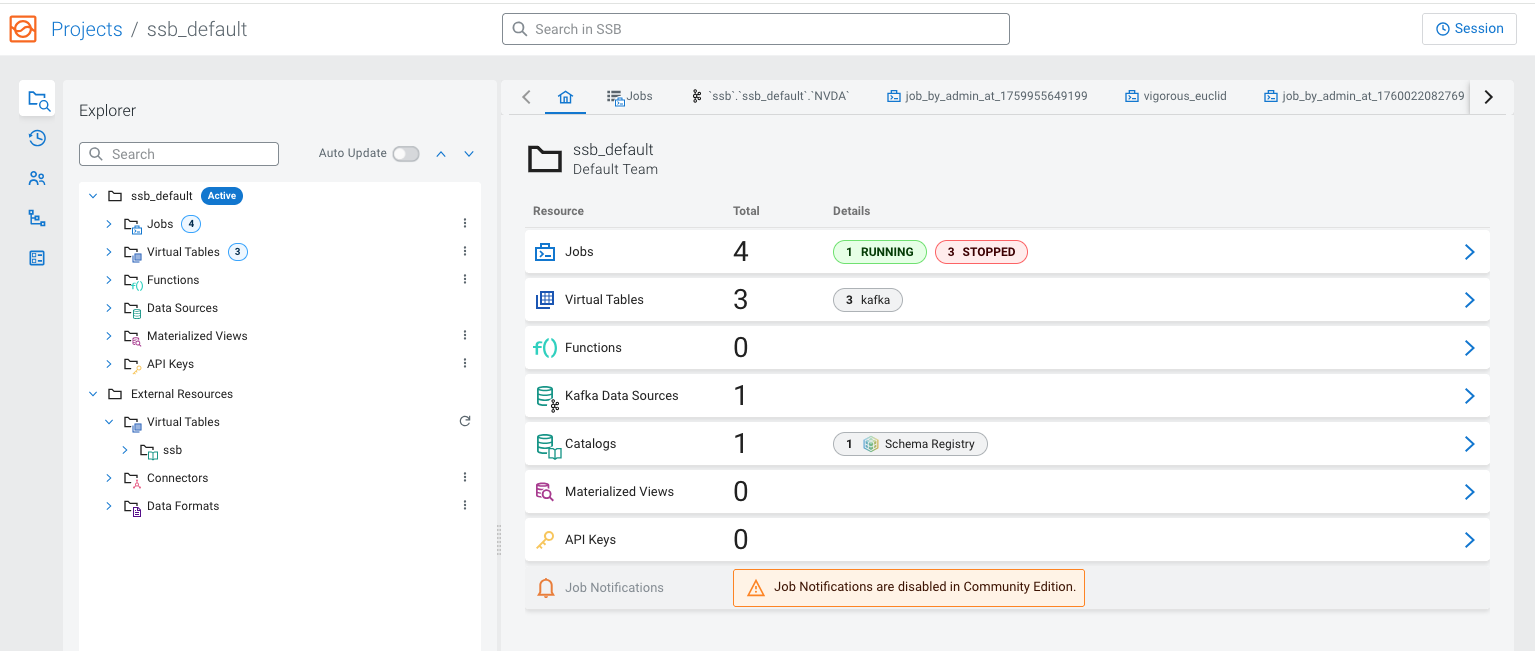Refresh External Virtual Tables
Image resolution: width=1535 pixels, height=651 pixels.
pyautogui.click(x=465, y=422)
